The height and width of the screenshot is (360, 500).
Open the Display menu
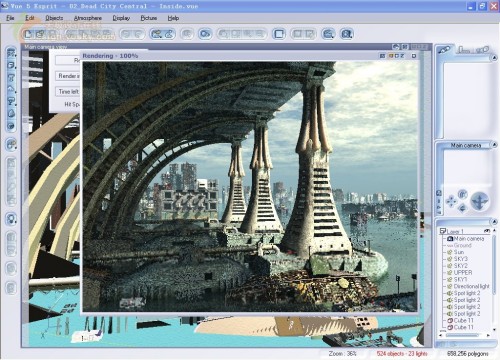tap(121, 18)
